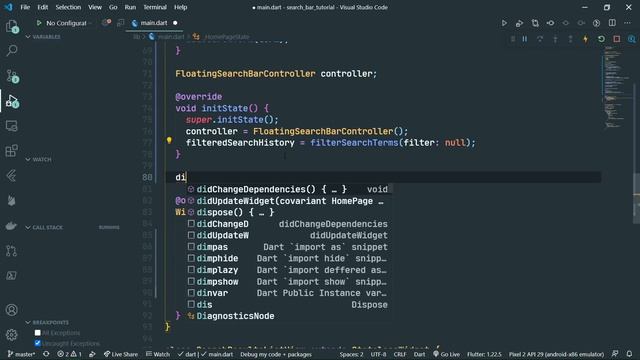Open the Search view in activity bar

[11, 51]
